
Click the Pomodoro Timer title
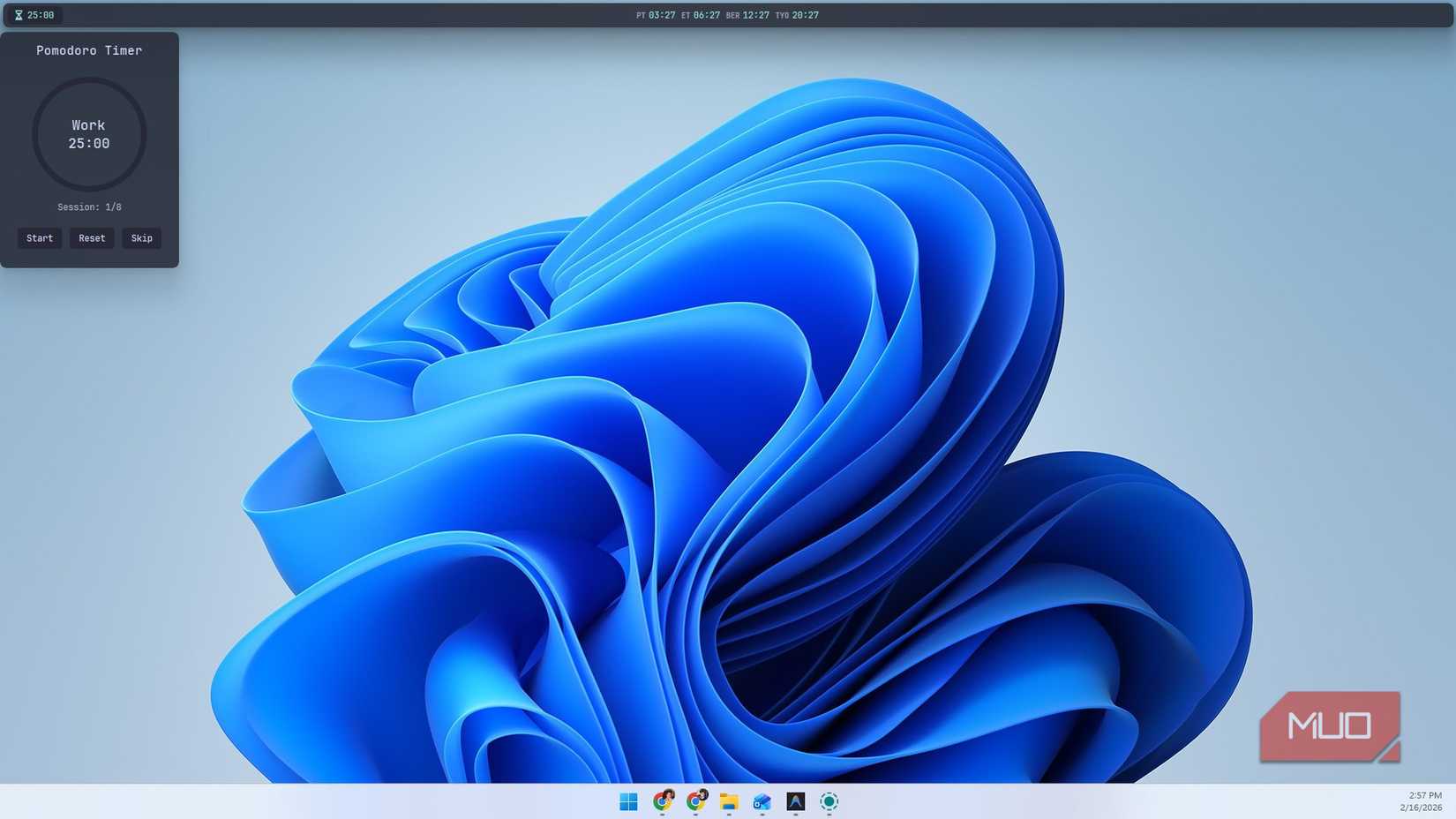[89, 51]
